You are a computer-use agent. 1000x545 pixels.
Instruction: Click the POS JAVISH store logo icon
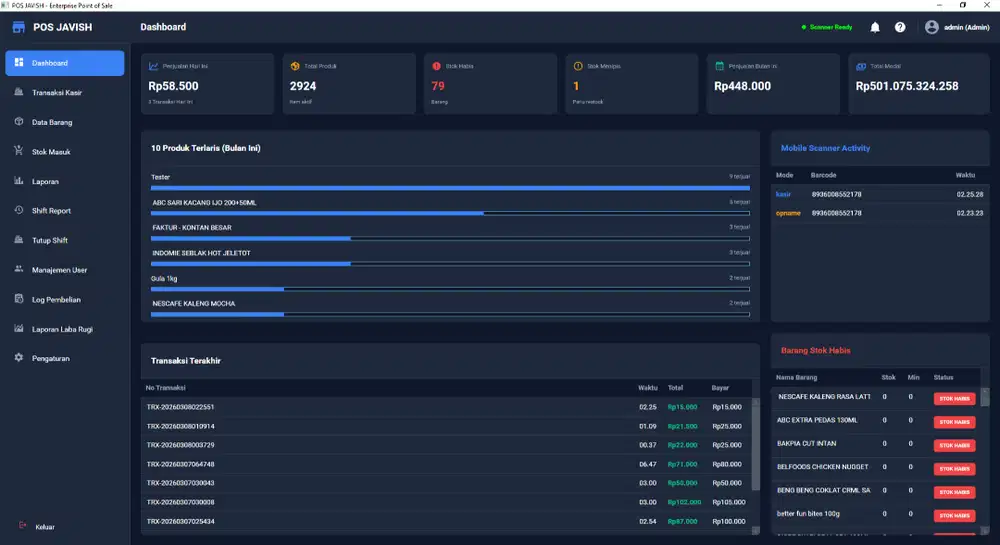click(18, 27)
